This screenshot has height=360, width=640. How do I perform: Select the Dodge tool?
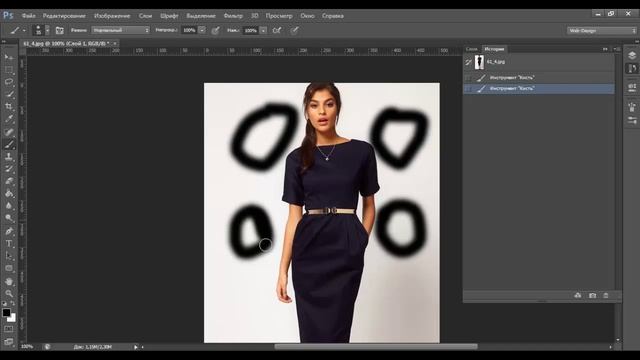click(x=9, y=218)
